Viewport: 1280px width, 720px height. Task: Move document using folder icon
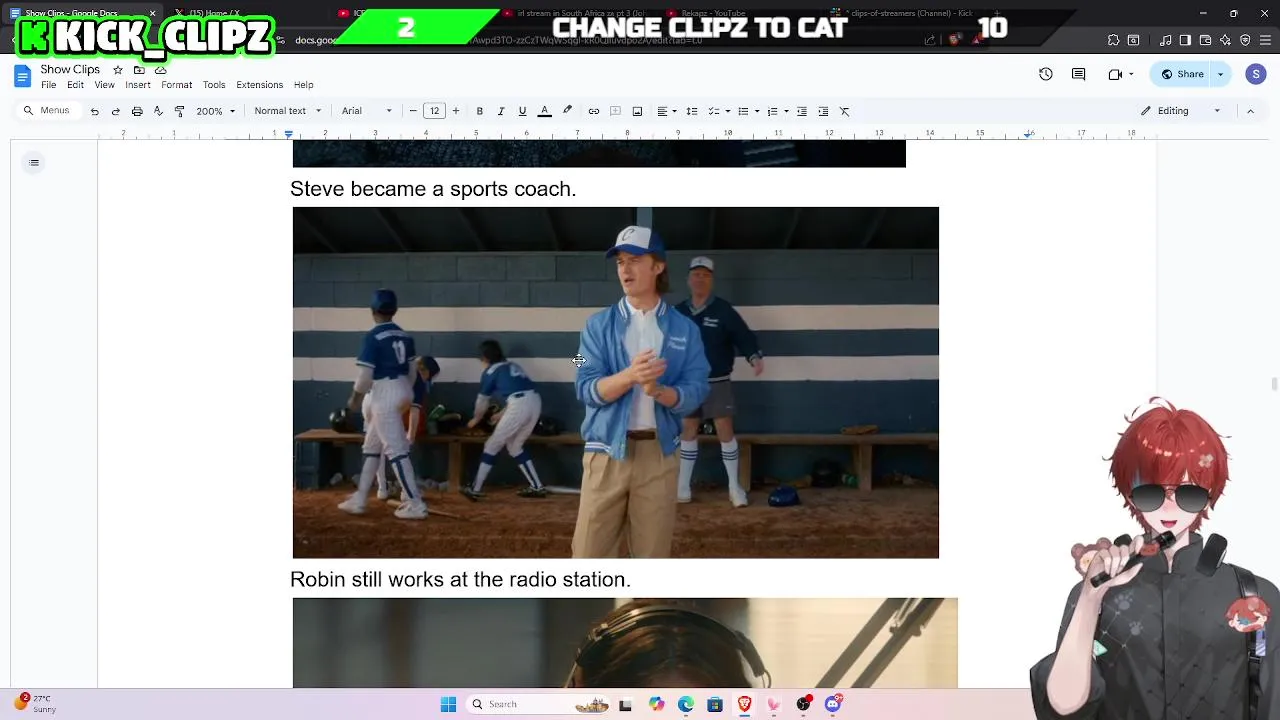(x=139, y=70)
